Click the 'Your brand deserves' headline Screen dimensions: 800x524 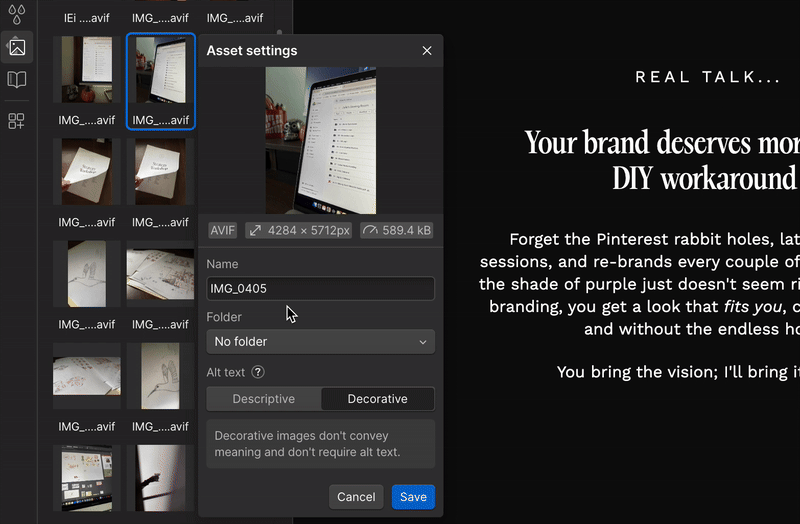tap(662, 160)
